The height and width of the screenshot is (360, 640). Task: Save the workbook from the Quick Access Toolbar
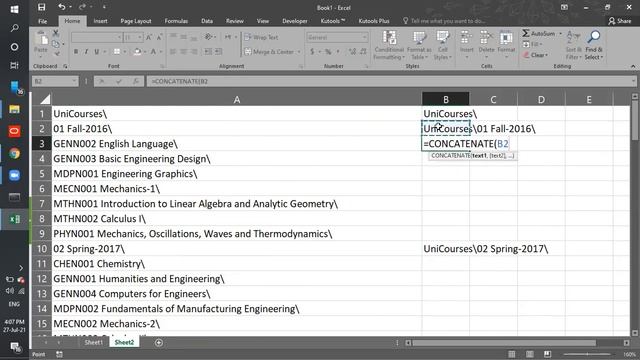[42, 7]
